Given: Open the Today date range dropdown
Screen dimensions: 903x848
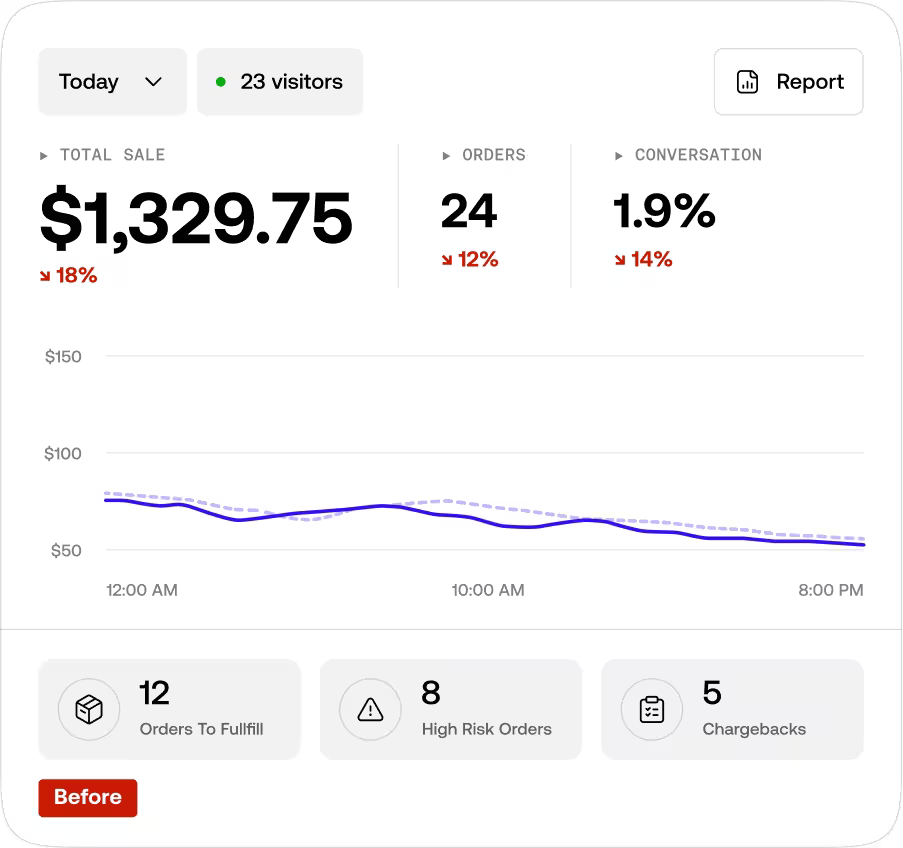Looking at the screenshot, I should pos(112,82).
